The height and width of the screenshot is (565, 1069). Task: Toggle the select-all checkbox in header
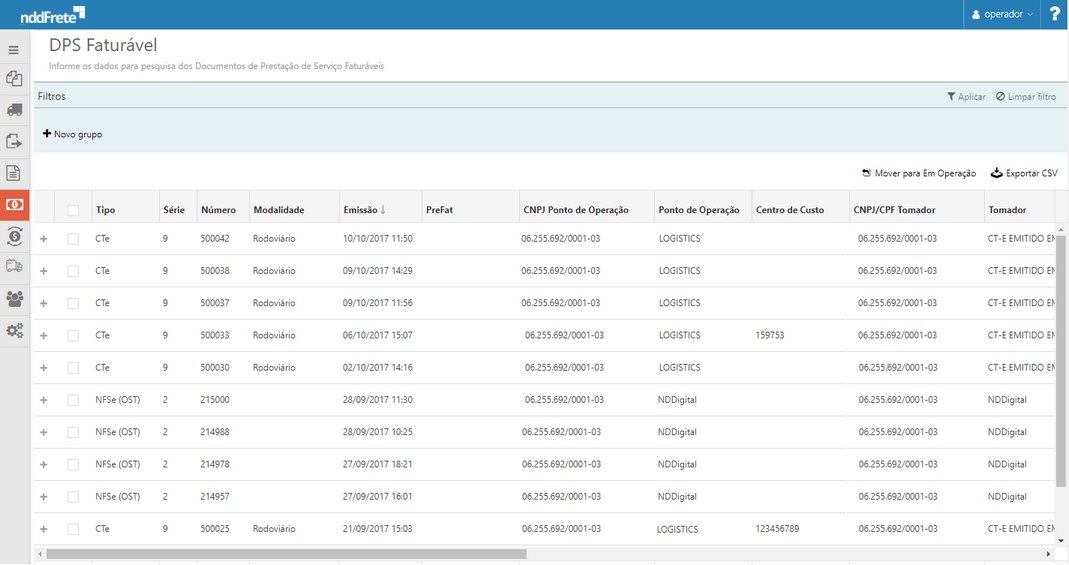point(73,210)
